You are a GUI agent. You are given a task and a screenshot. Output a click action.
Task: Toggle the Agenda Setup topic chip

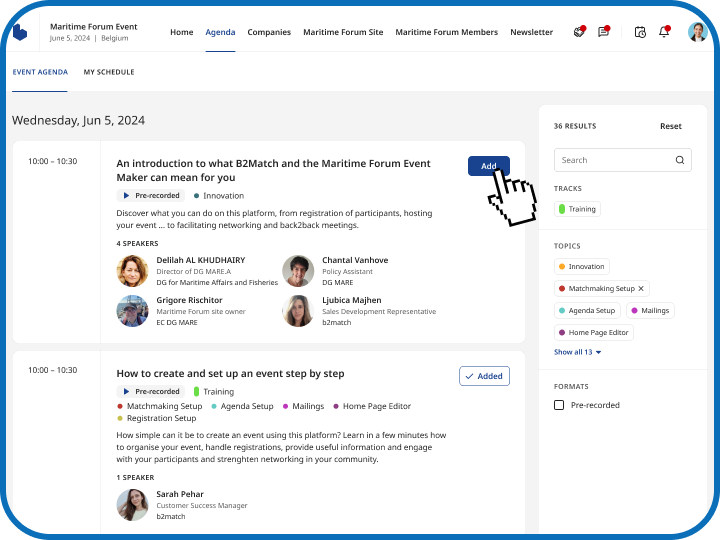tap(587, 310)
